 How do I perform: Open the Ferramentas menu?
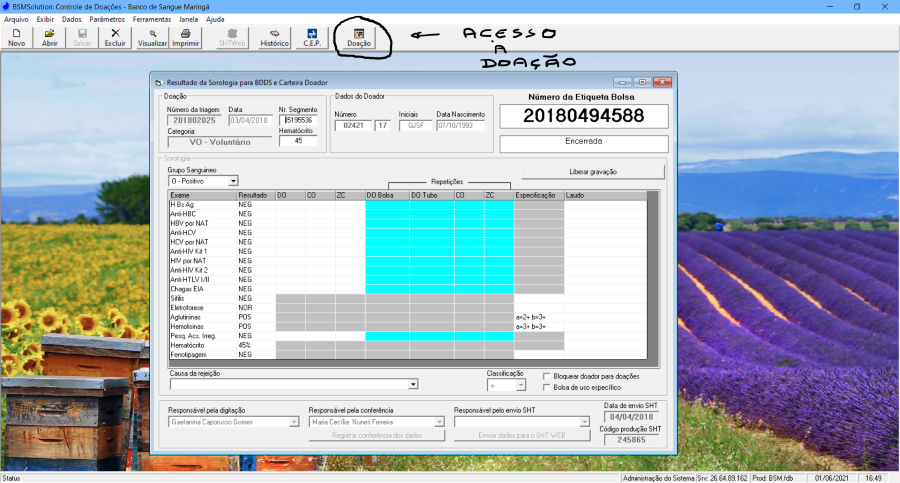pos(153,19)
